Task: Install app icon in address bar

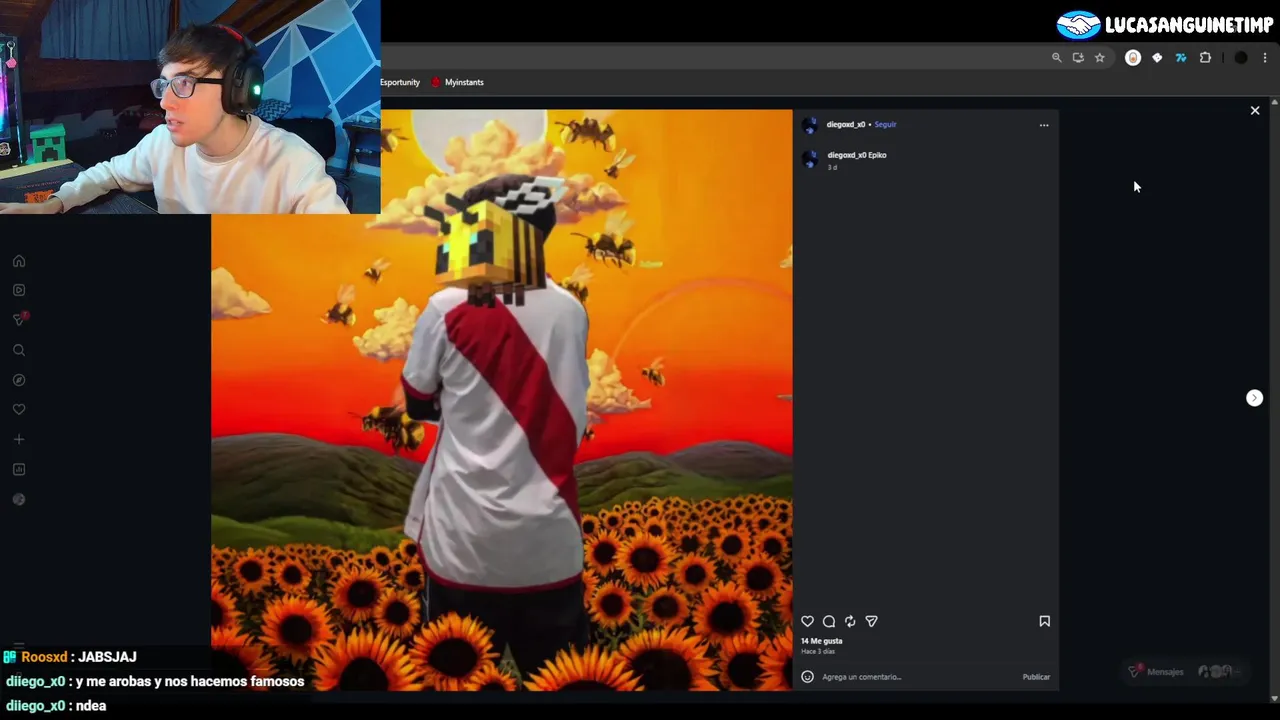Action: click(x=1078, y=58)
